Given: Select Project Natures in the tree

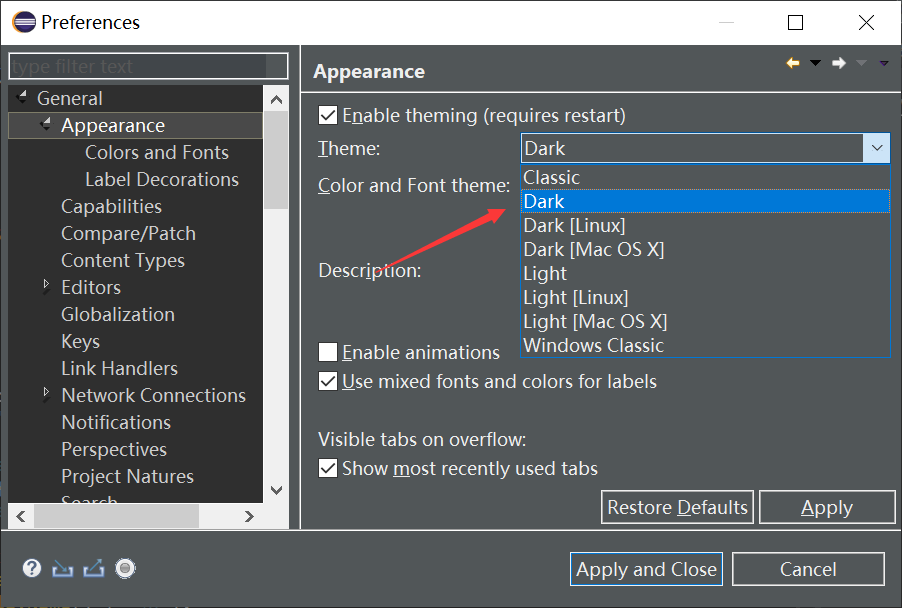Looking at the screenshot, I should (128, 476).
